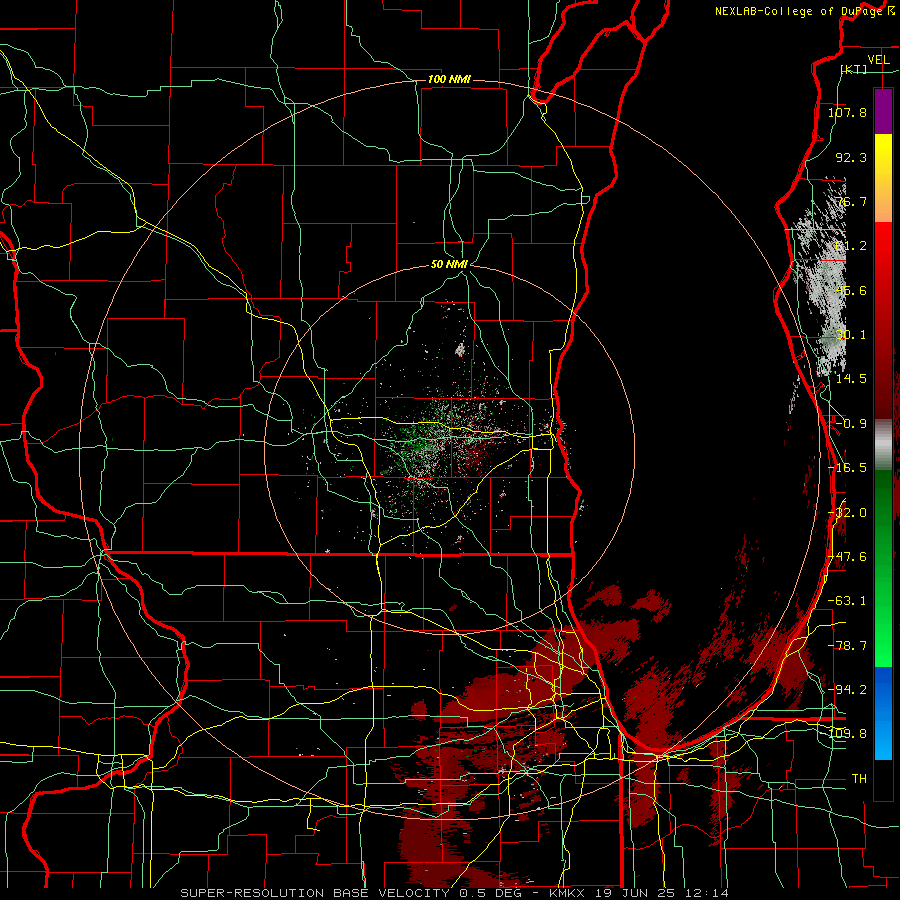900x900 pixels.
Task: Click the TH threshold legend label
Action: (859, 779)
